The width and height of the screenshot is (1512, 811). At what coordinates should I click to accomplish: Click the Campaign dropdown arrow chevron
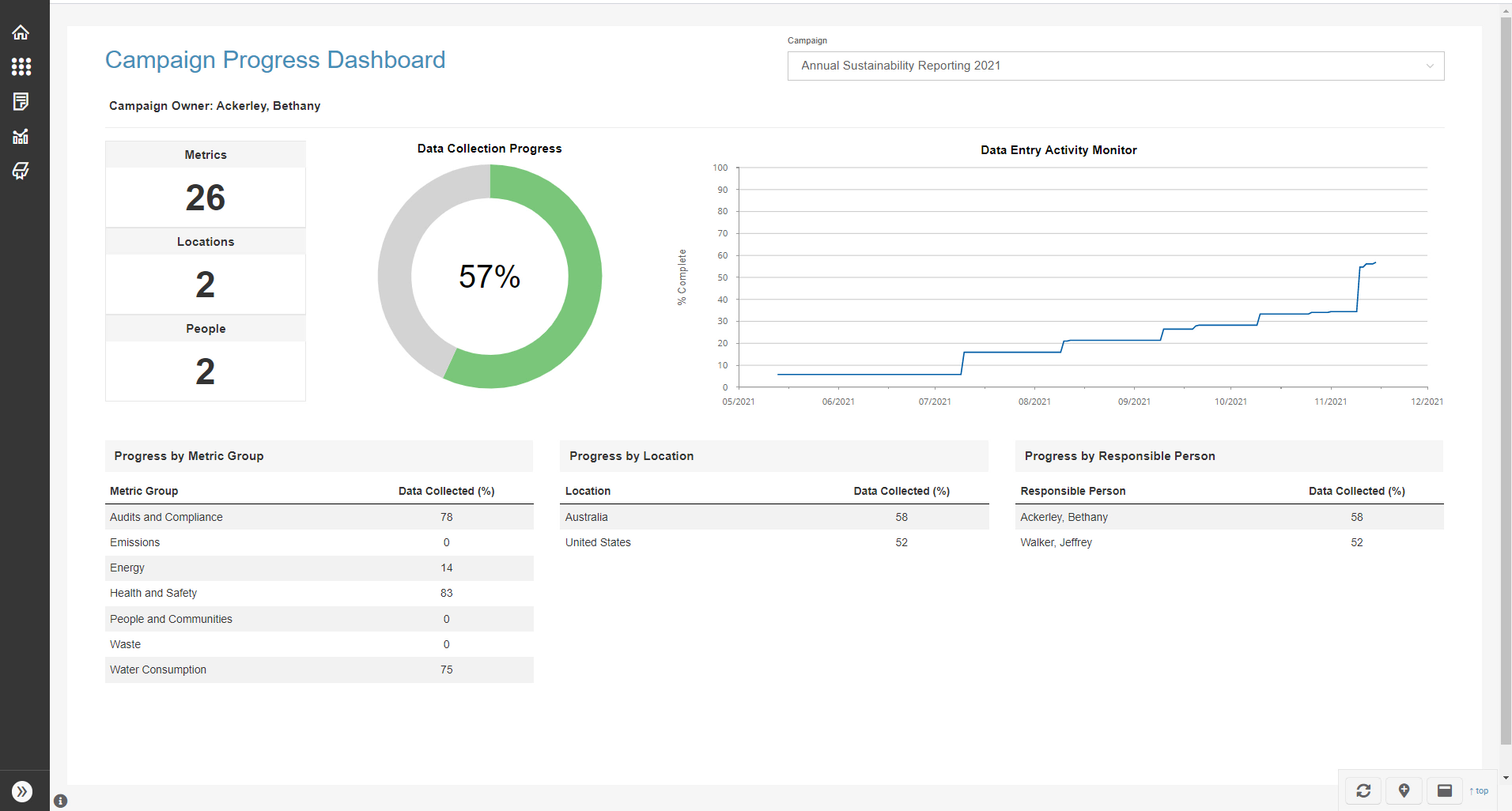(1430, 66)
